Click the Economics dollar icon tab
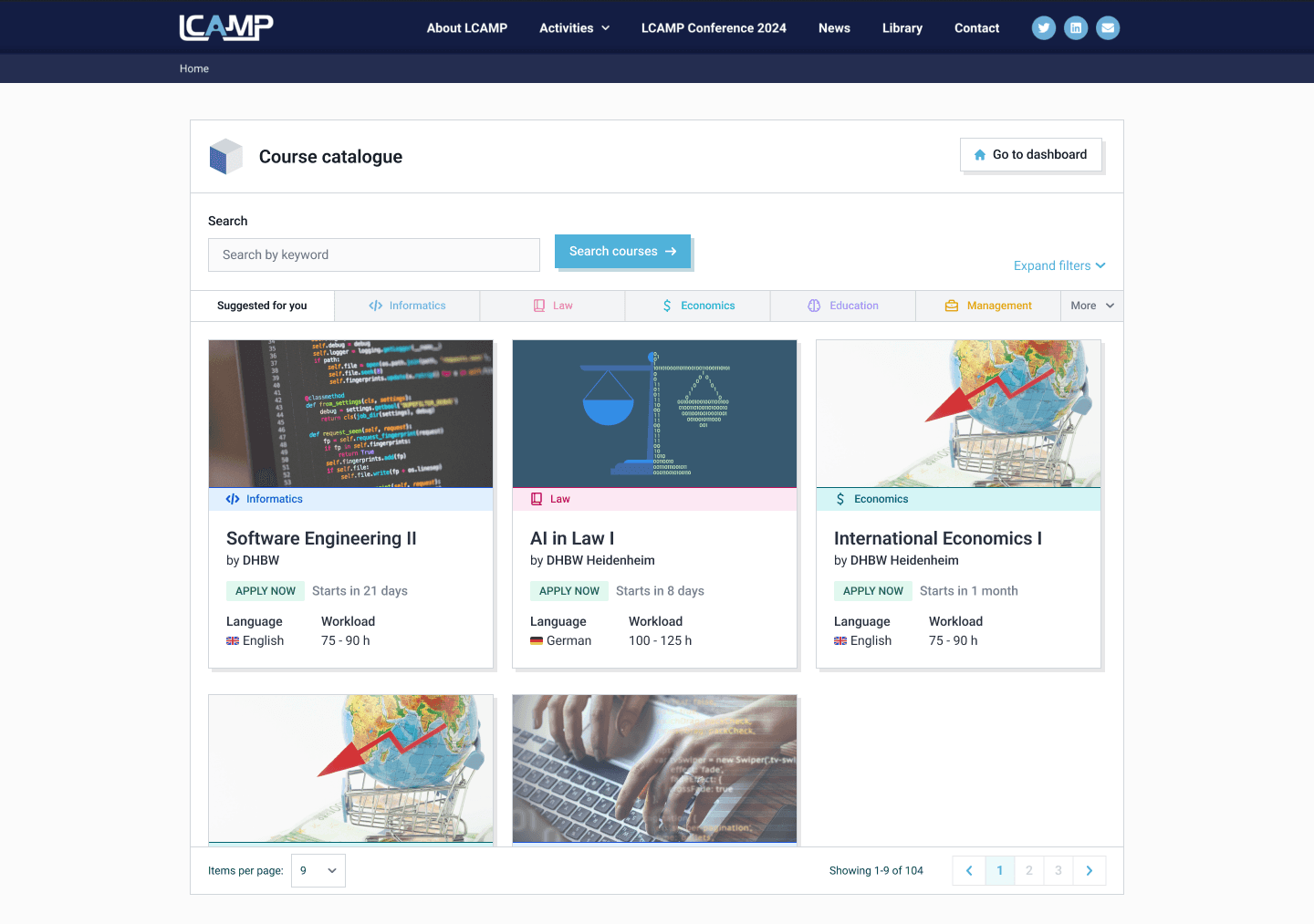This screenshot has height=924, width=1314. 666,305
